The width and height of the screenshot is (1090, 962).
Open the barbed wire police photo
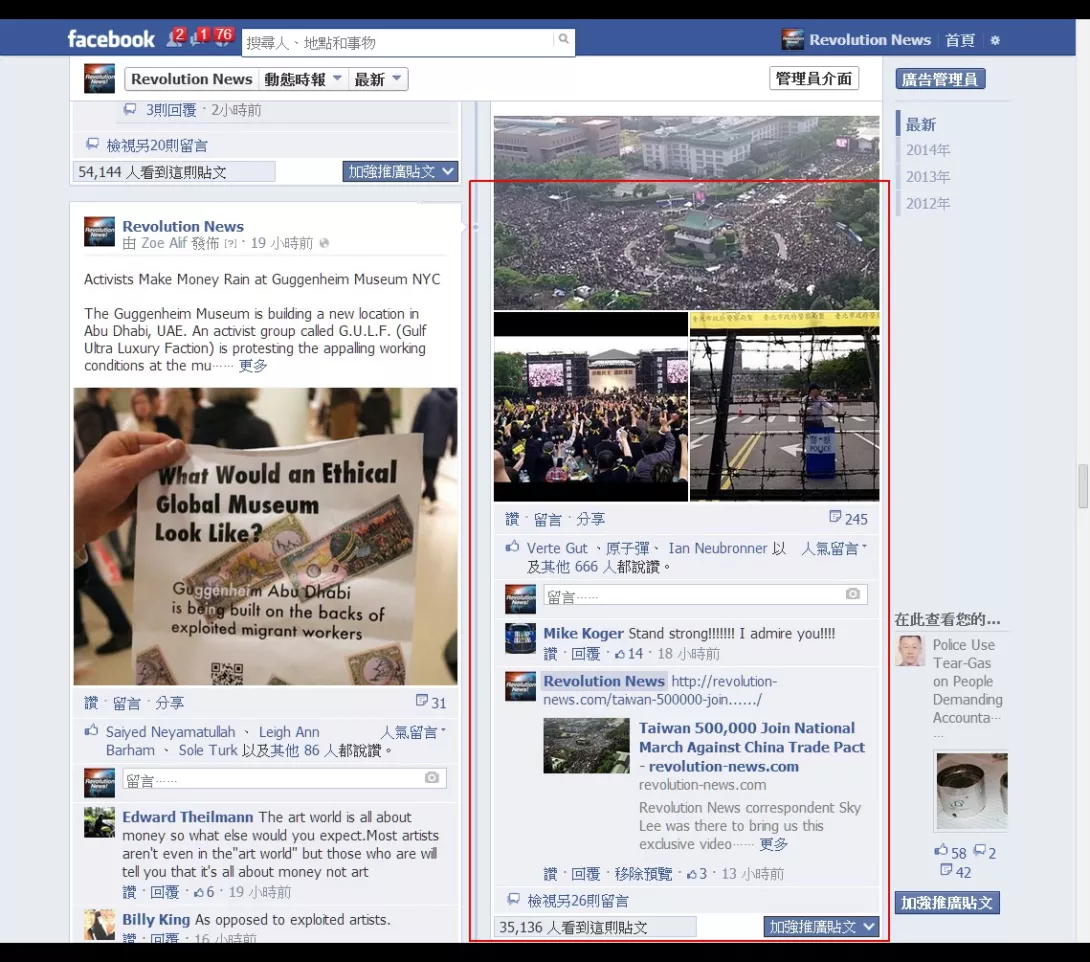pos(784,407)
